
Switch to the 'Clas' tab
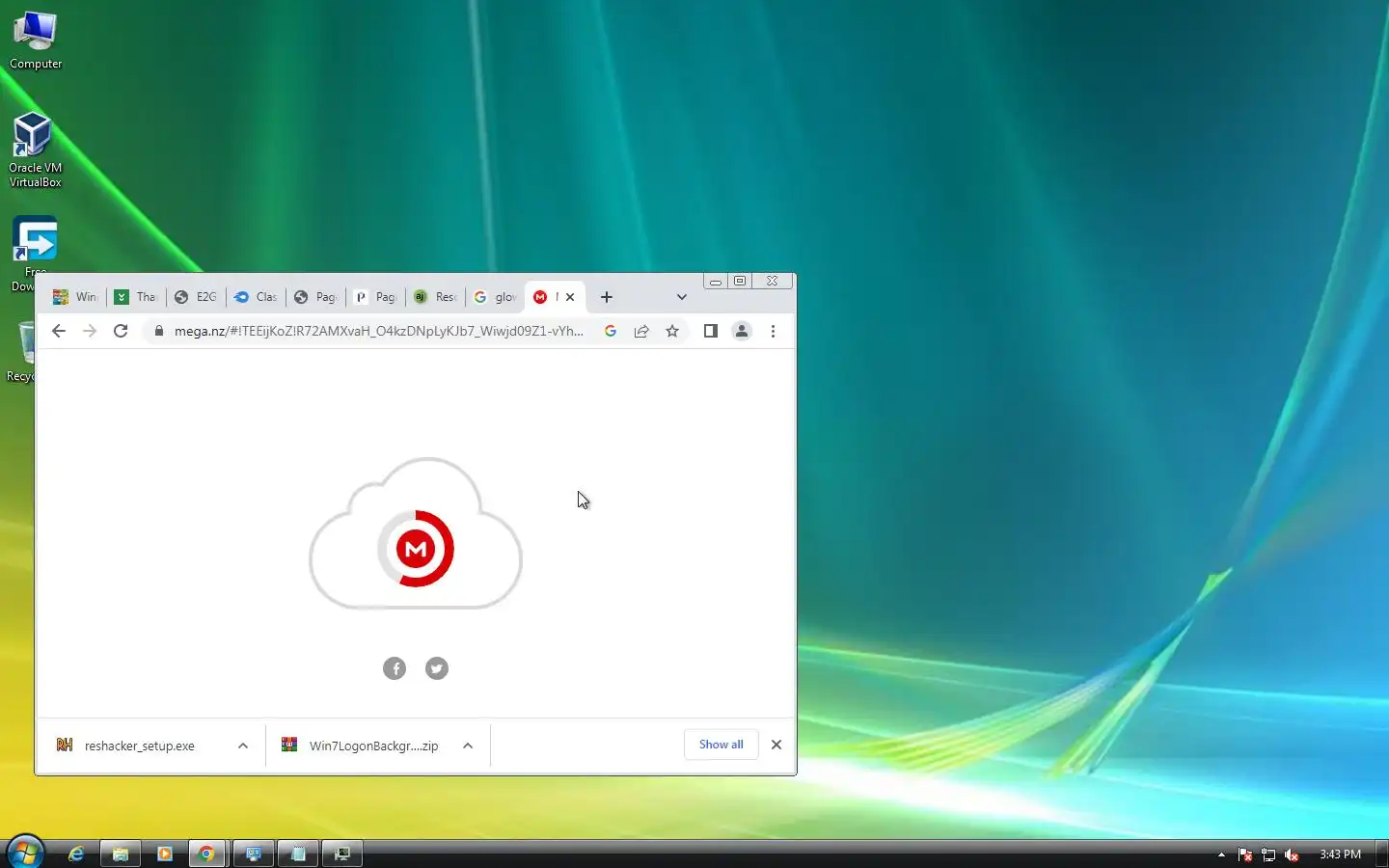pyautogui.click(x=256, y=297)
